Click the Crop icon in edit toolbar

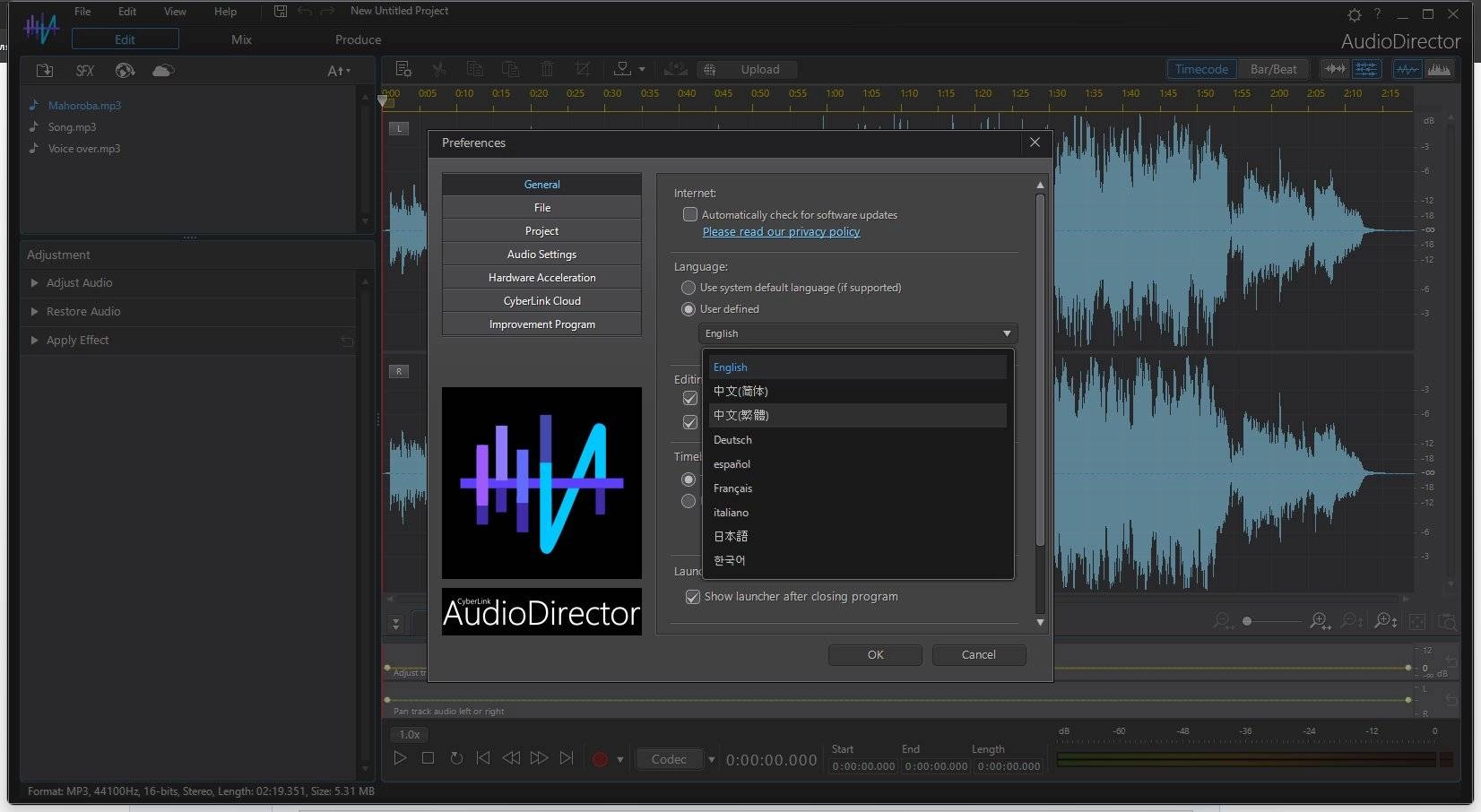(x=583, y=69)
